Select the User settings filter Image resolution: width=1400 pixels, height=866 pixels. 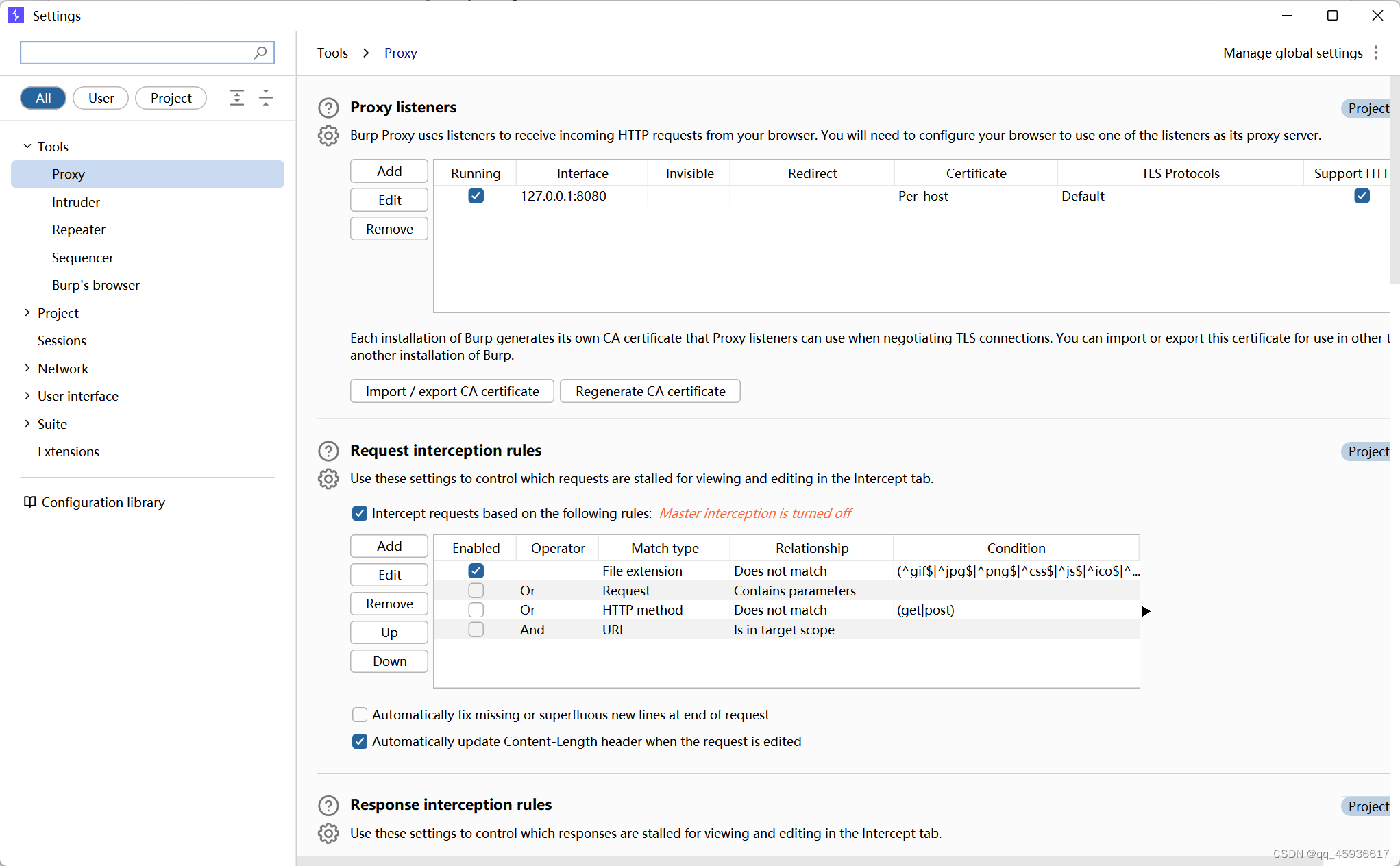101,98
